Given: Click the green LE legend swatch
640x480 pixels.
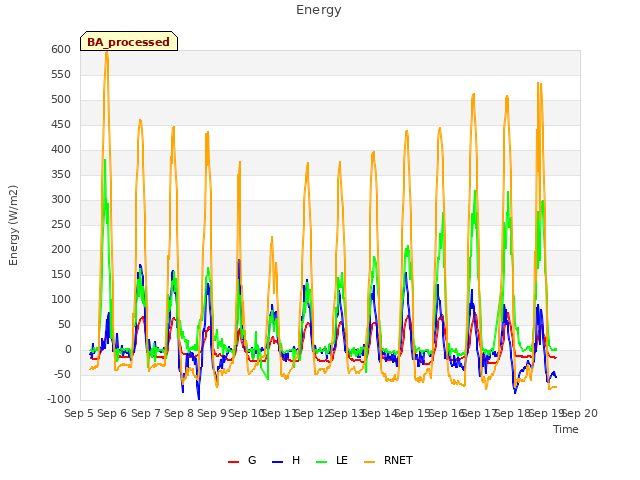Looking at the screenshot, I should tap(322, 462).
